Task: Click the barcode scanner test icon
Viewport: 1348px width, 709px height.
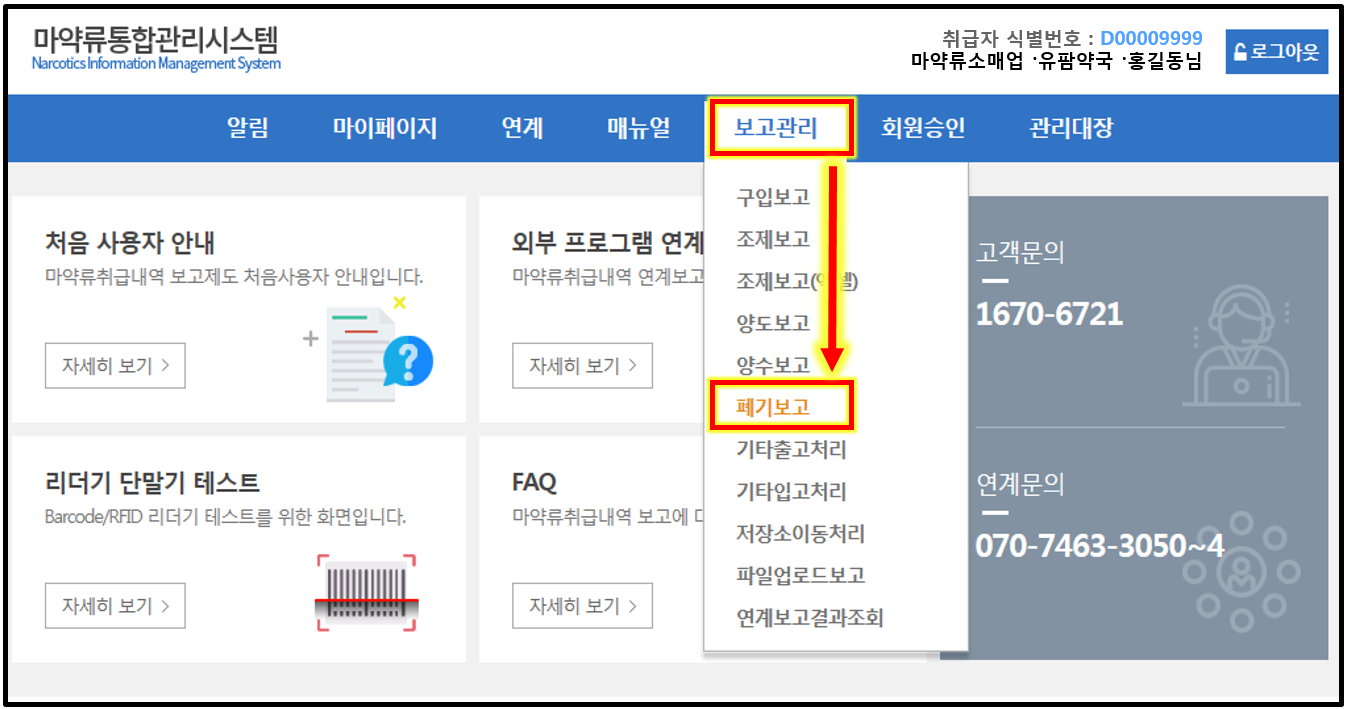Action: (365, 592)
